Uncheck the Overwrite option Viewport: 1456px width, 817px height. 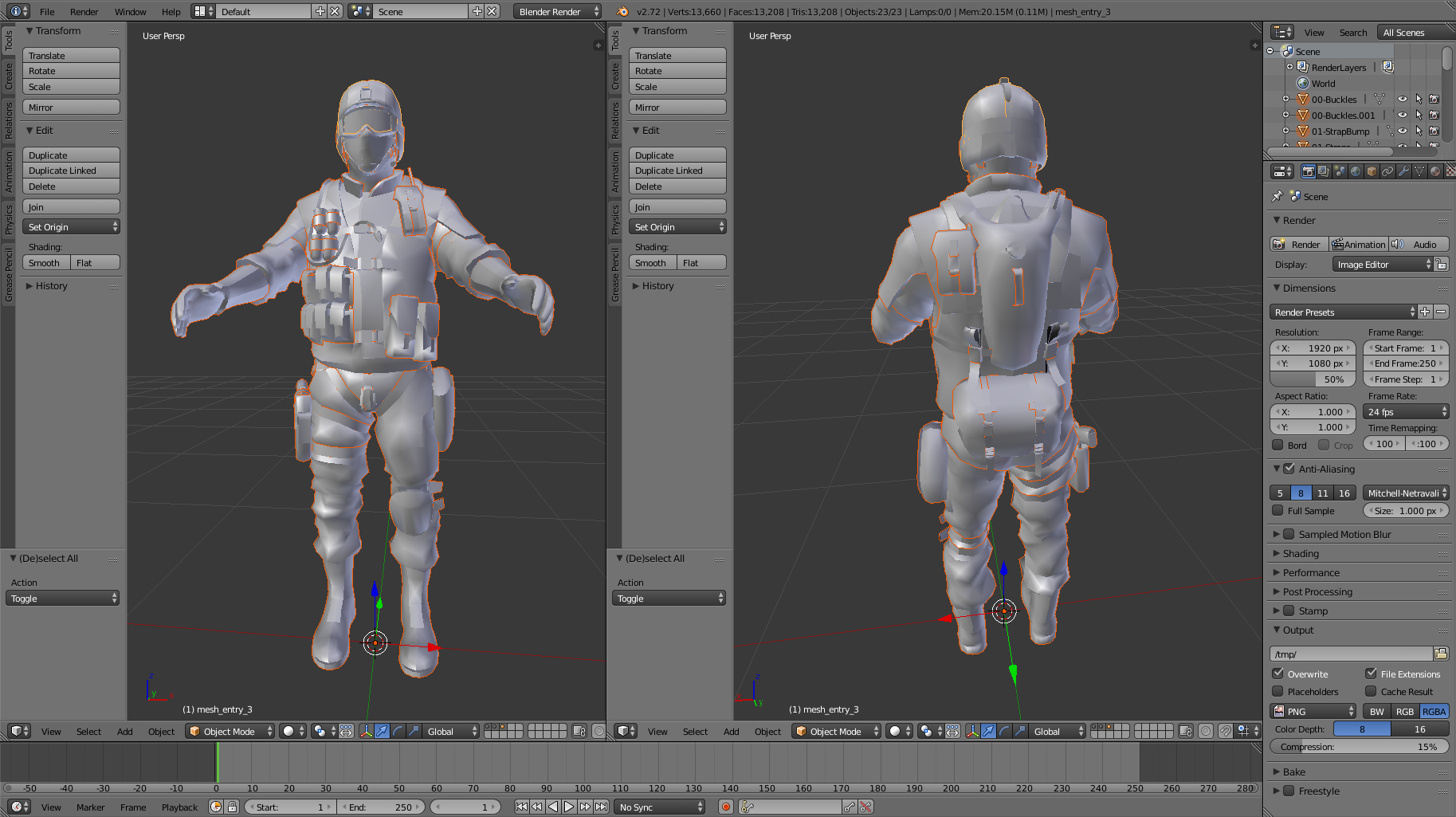[1277, 674]
